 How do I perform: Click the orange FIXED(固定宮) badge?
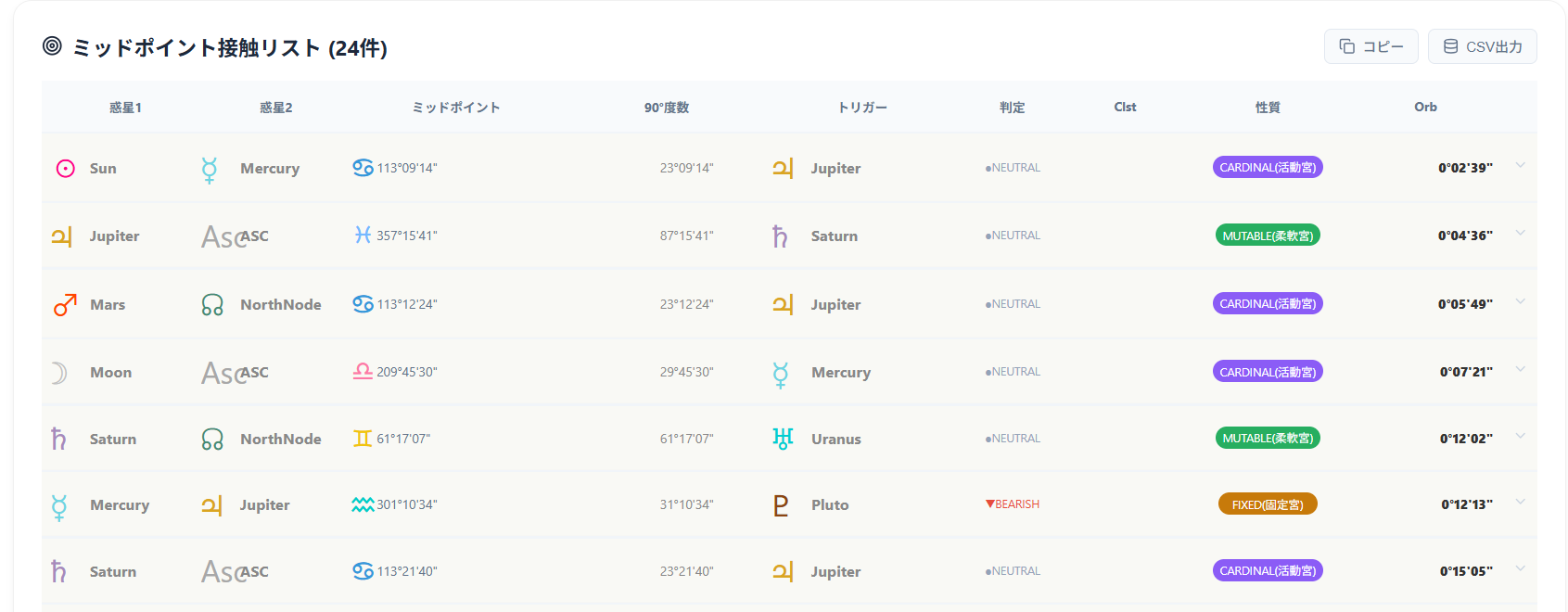(1268, 504)
